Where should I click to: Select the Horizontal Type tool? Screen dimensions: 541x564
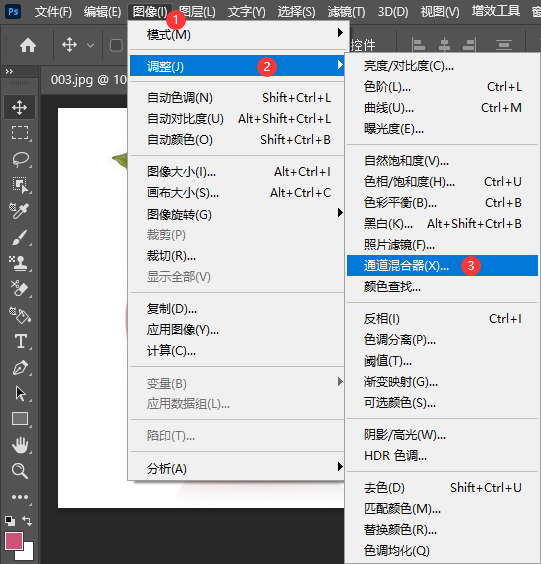point(19,341)
